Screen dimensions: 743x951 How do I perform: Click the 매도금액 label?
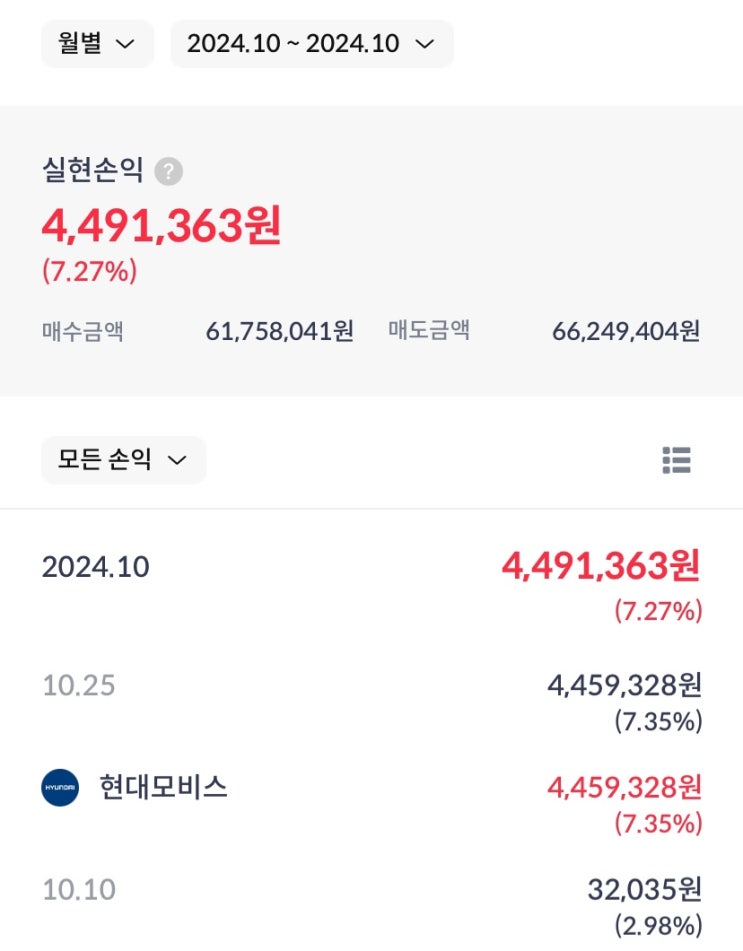(x=429, y=331)
